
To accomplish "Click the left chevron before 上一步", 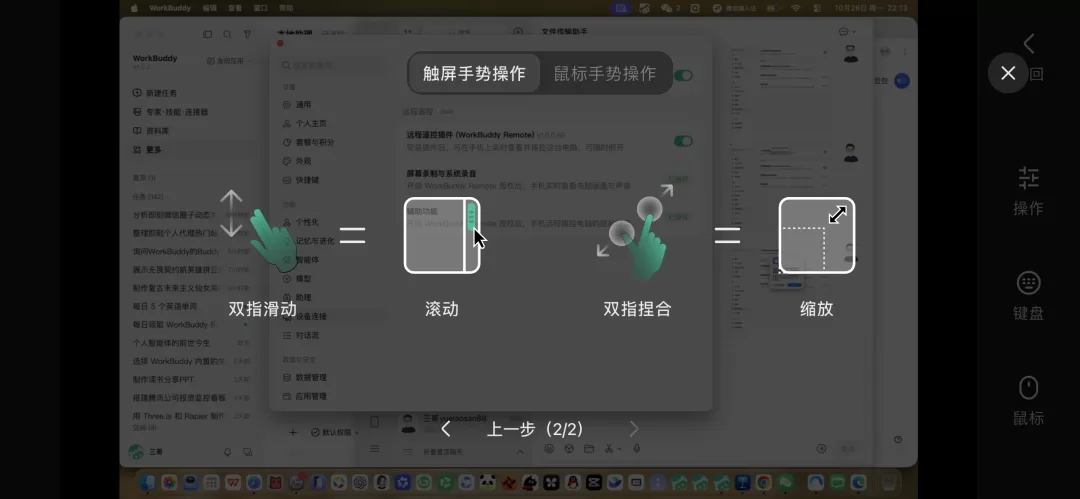I will [x=446, y=429].
